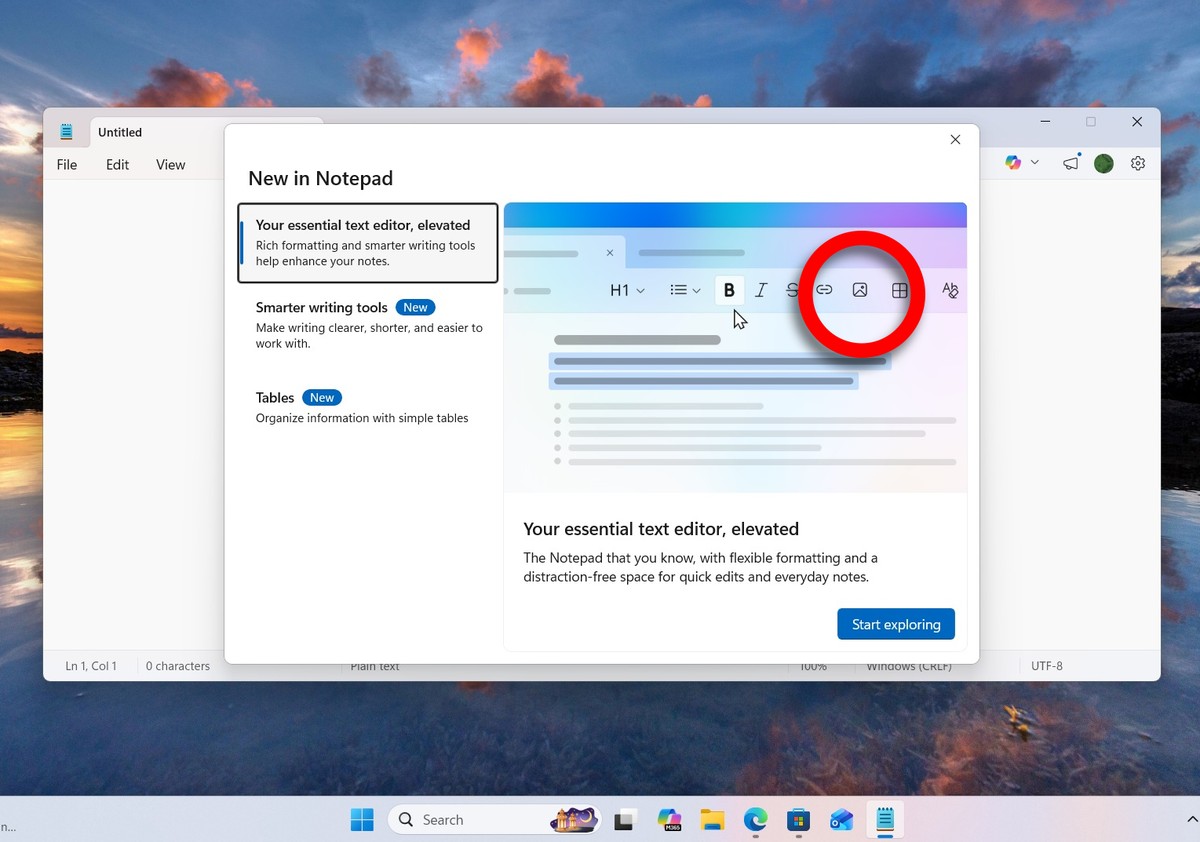Click the strikethrough icon in the toolbar
Screen dimensions: 1200x842
(x=793, y=289)
